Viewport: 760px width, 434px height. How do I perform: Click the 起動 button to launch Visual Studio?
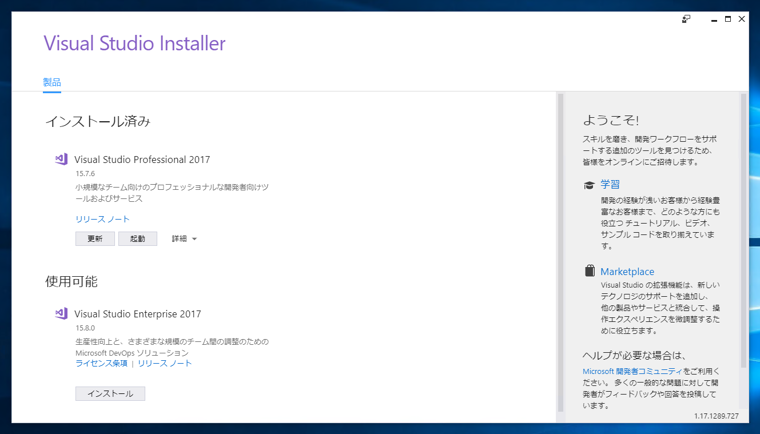(x=138, y=239)
